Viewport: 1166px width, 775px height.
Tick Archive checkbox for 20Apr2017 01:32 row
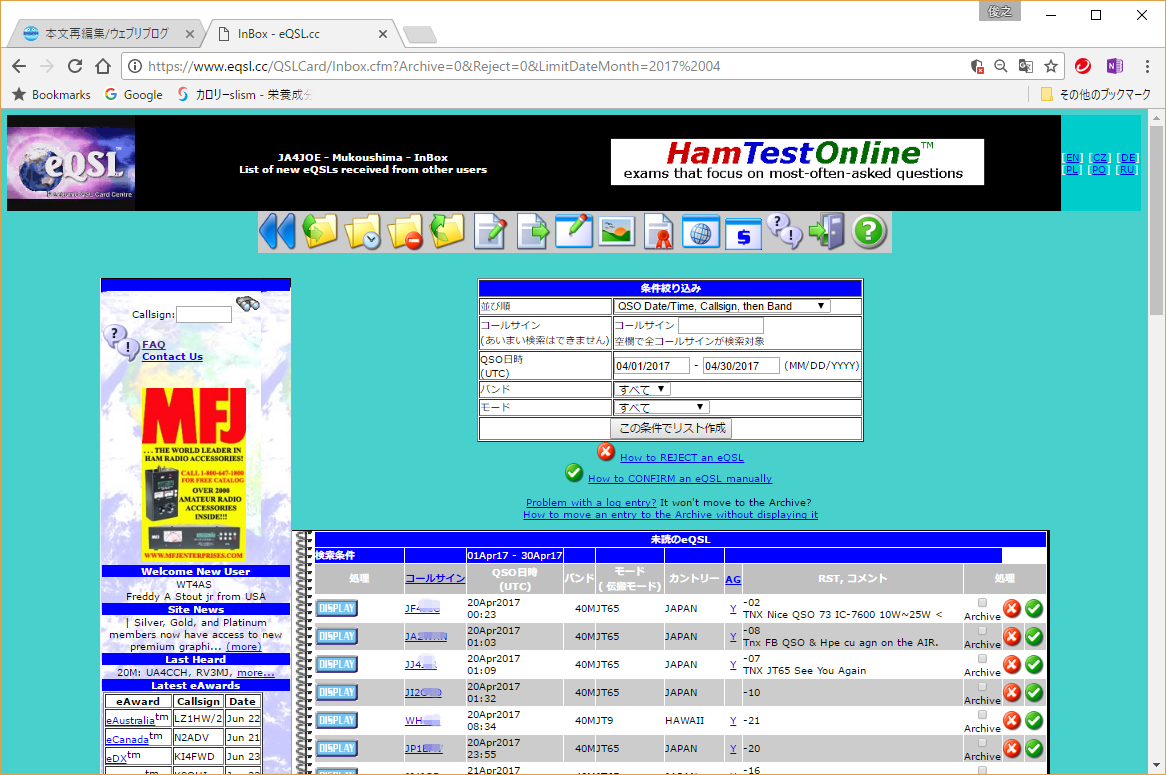tap(982, 687)
